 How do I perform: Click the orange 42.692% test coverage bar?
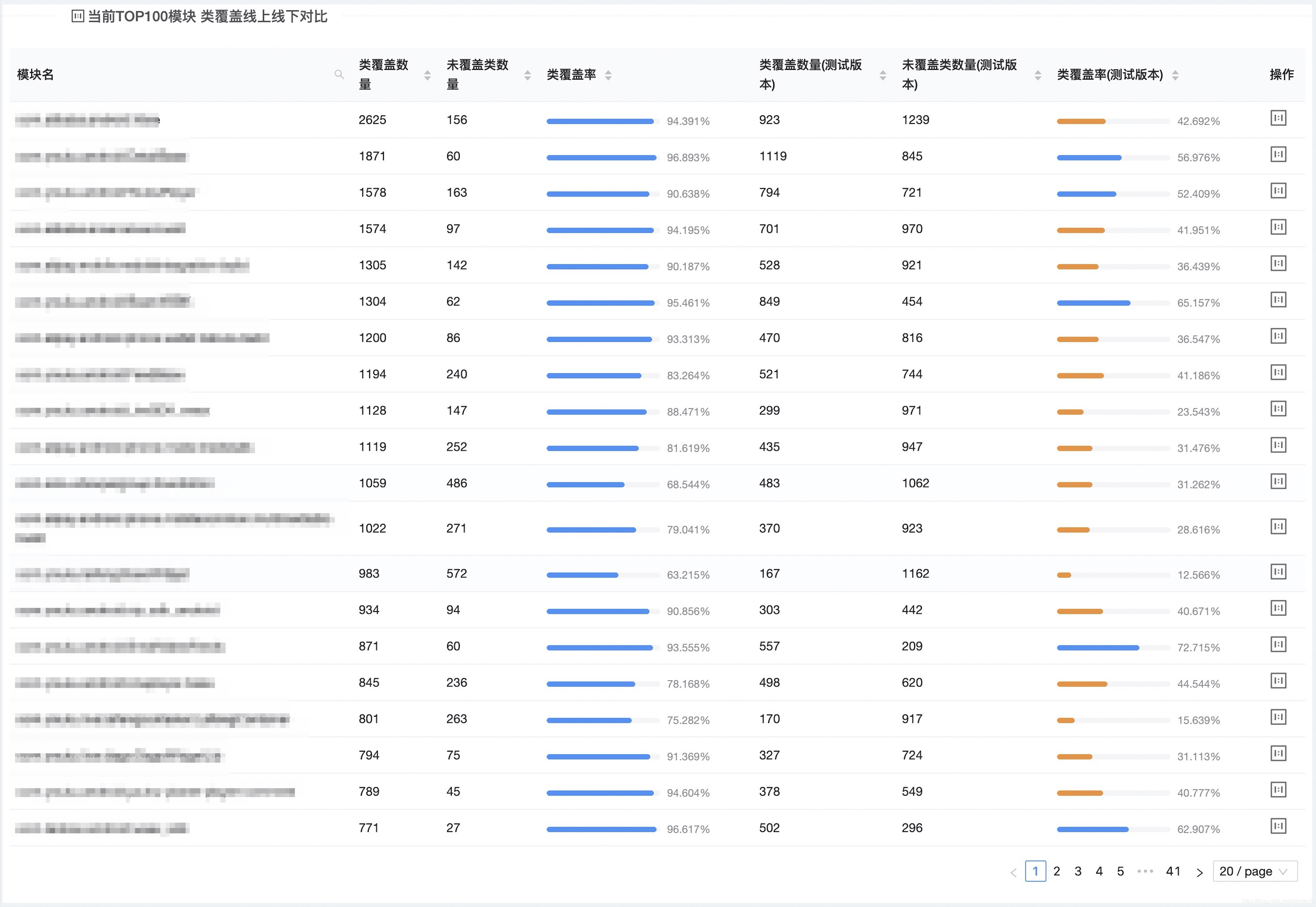click(1112, 121)
